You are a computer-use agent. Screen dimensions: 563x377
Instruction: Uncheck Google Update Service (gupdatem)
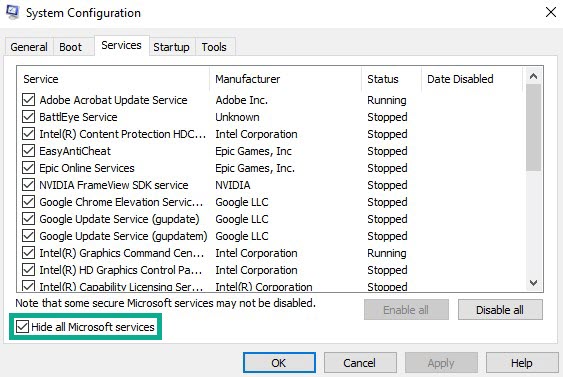pyautogui.click(x=28, y=236)
